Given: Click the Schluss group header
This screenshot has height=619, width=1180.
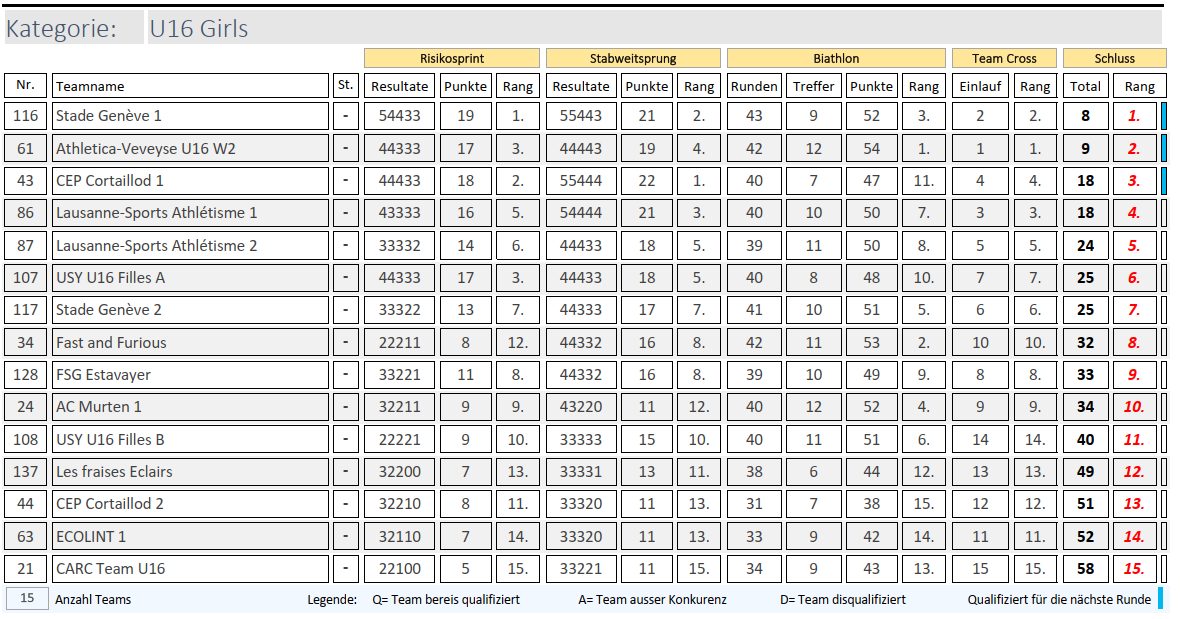Looking at the screenshot, I should pyautogui.click(x=1114, y=58).
